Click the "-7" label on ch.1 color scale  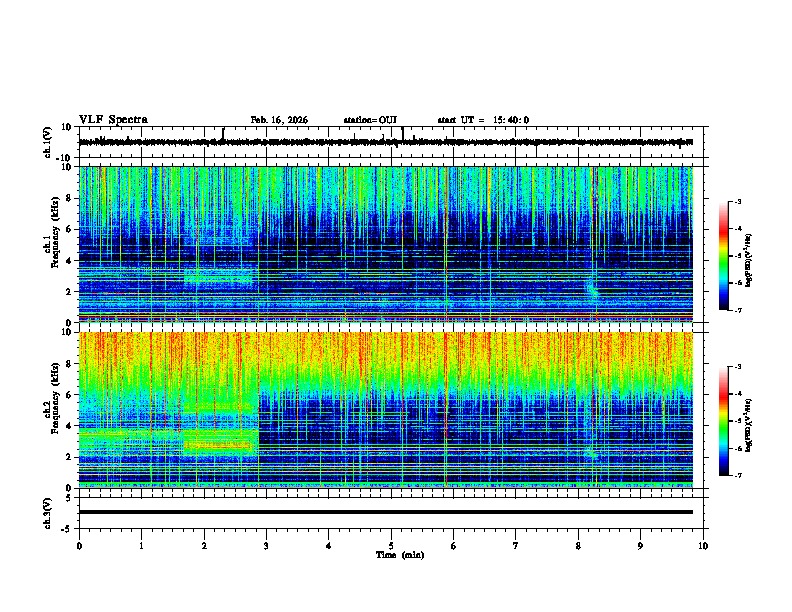pos(738,310)
